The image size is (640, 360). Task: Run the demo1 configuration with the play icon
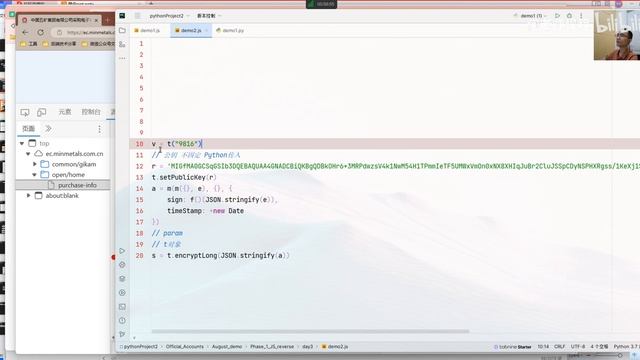(557, 16)
